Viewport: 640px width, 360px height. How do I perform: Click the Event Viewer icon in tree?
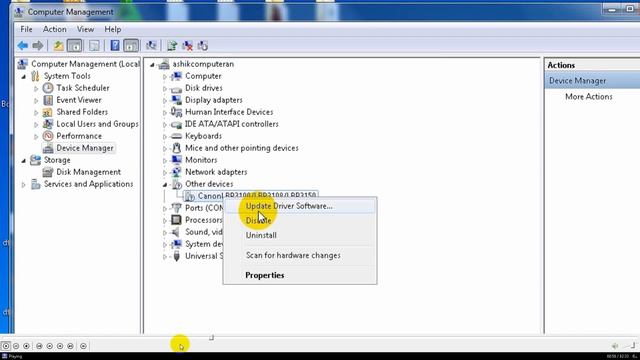click(x=48, y=100)
